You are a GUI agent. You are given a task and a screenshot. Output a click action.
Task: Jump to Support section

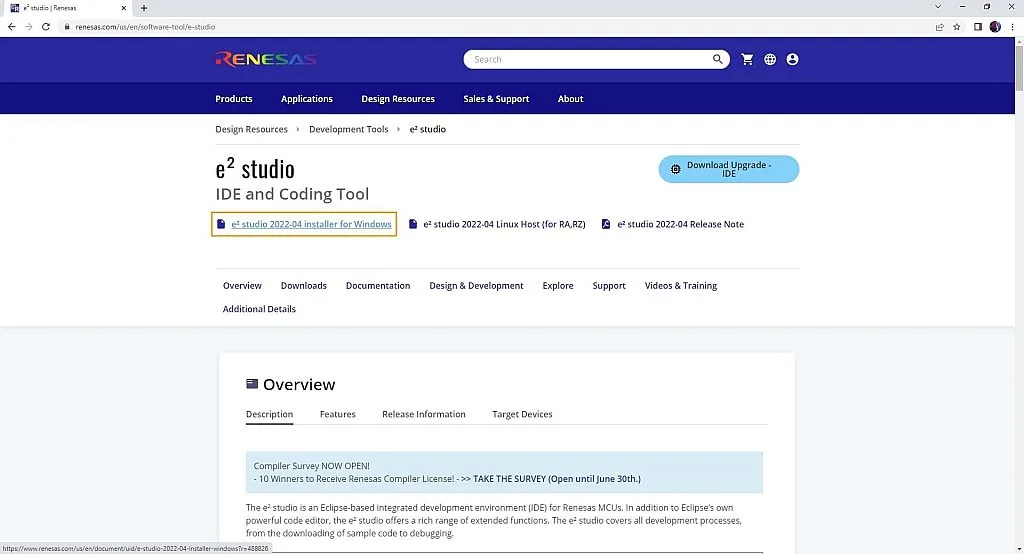click(609, 285)
